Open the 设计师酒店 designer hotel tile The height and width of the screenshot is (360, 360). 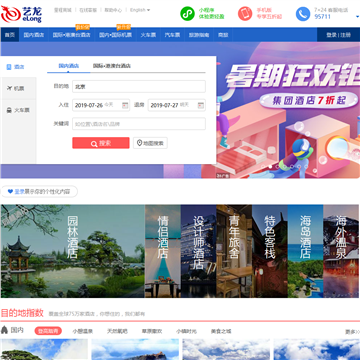pyautogui.click(x=199, y=251)
